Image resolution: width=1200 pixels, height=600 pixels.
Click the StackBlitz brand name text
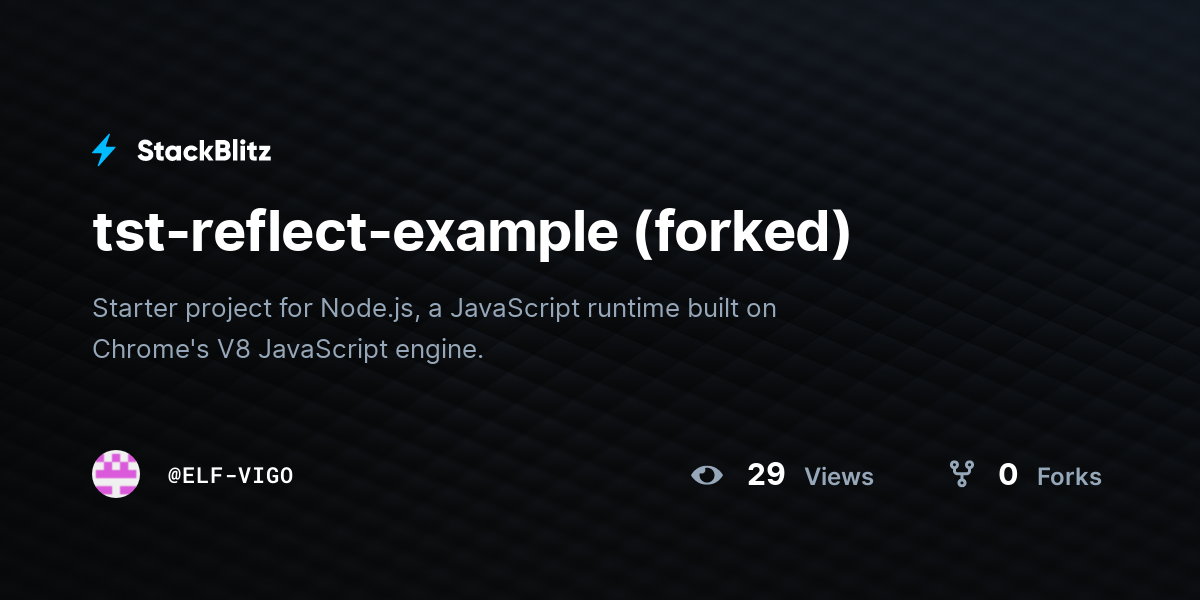(x=204, y=151)
